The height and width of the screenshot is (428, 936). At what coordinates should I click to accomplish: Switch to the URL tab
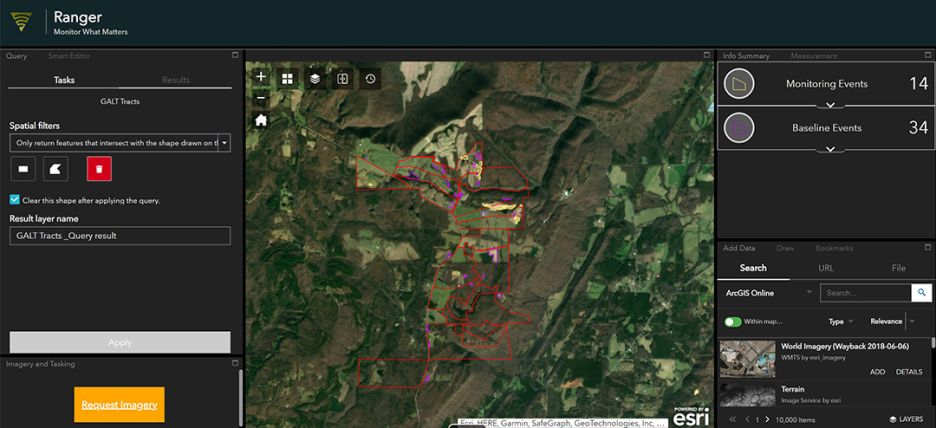[826, 268]
